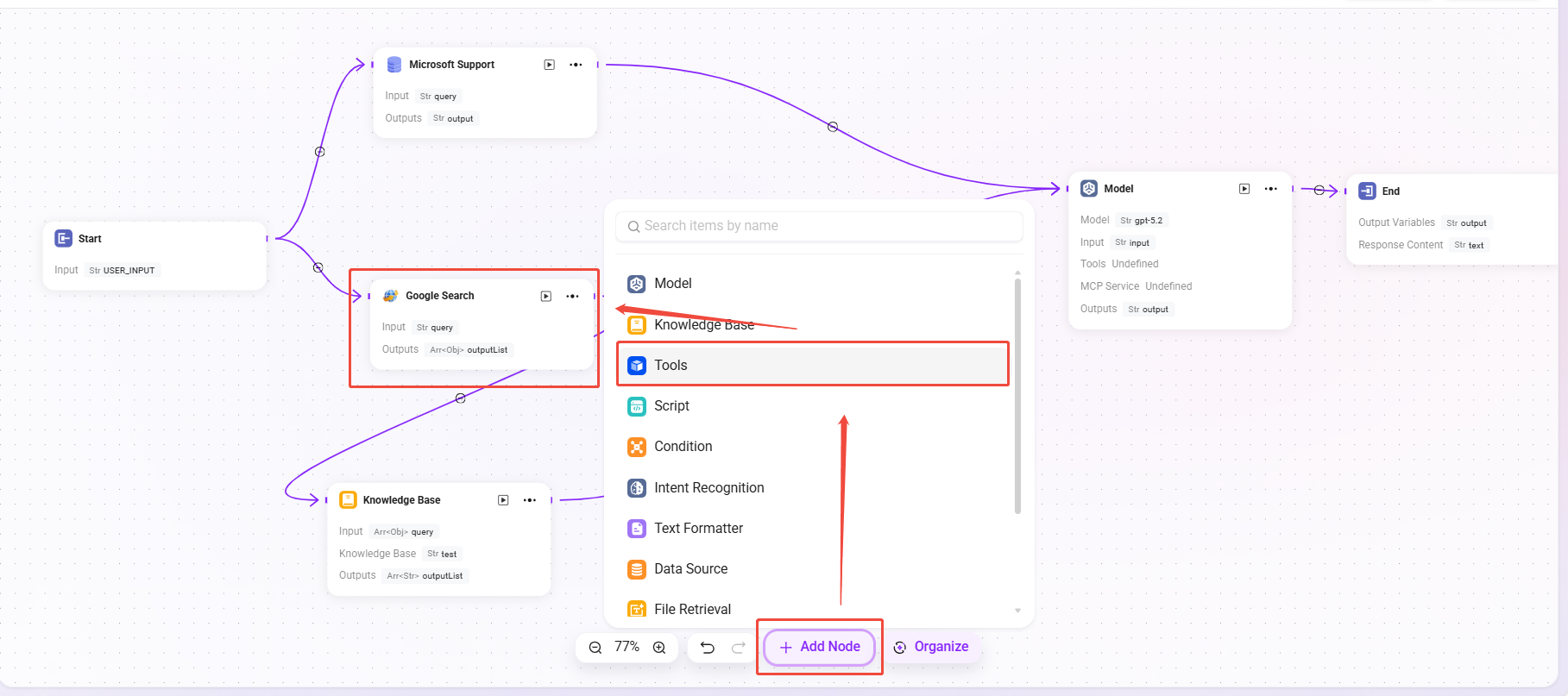This screenshot has height=696, width=1568.
Task: Open Knowledge Base node more options
Action: coord(530,500)
